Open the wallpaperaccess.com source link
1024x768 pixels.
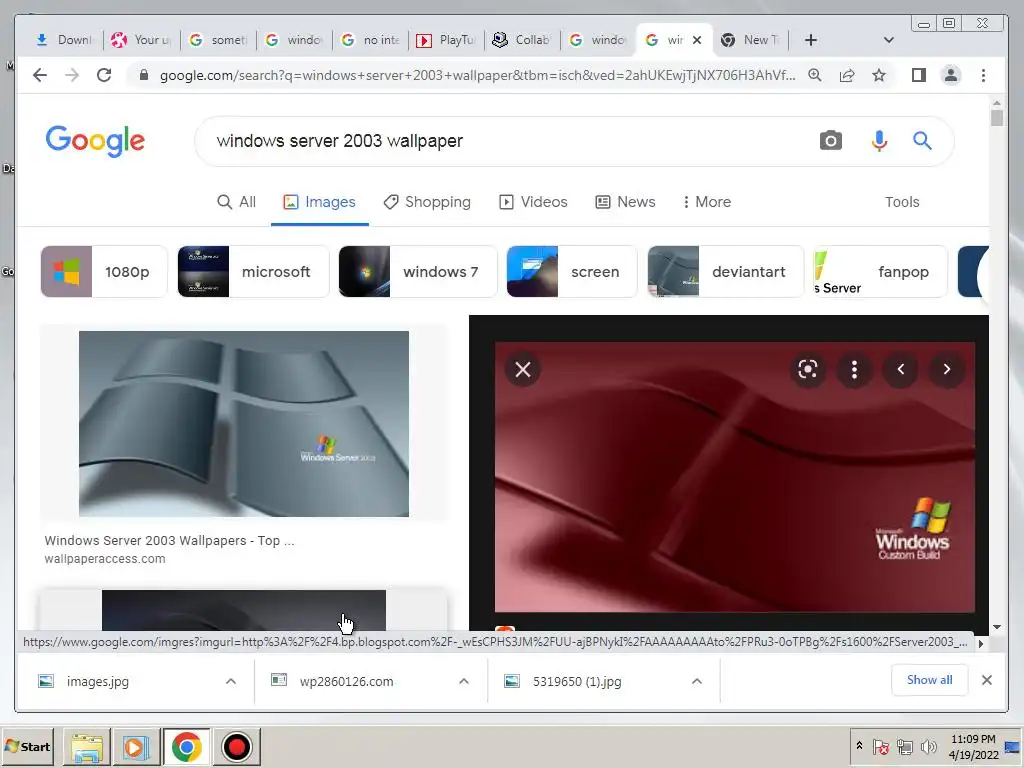[104, 559]
